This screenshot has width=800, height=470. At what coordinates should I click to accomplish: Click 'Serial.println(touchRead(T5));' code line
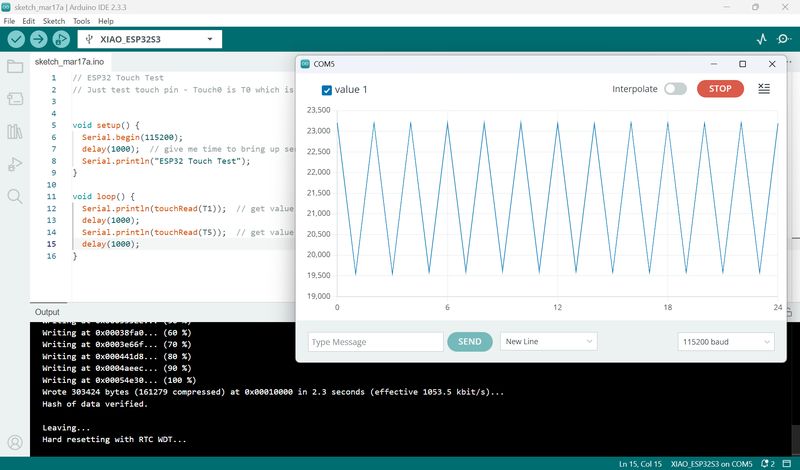coord(154,232)
